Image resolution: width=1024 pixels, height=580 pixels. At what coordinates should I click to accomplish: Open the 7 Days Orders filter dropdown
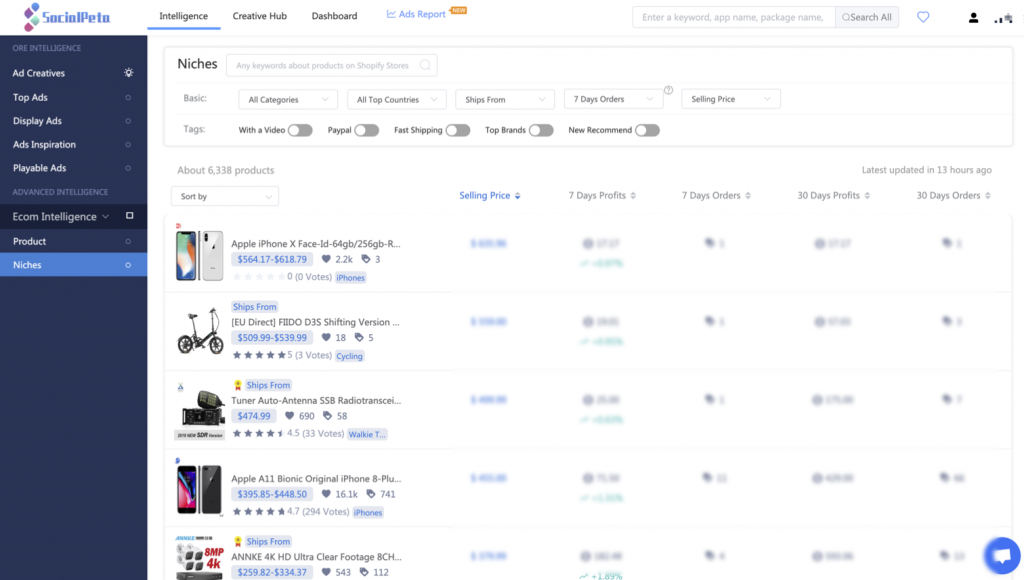click(x=613, y=99)
